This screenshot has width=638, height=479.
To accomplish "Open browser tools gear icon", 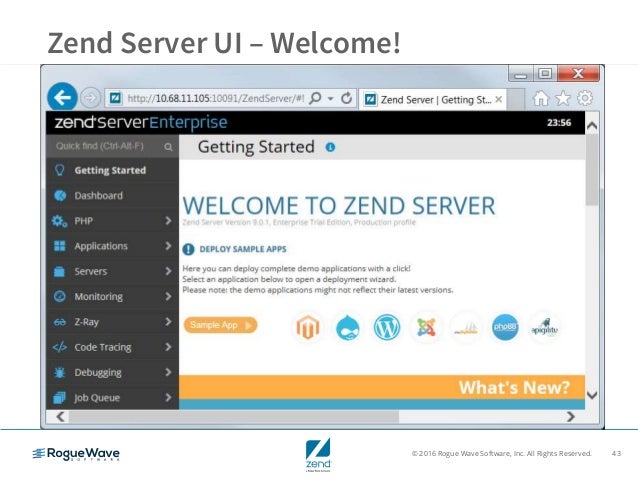I will 585,98.
